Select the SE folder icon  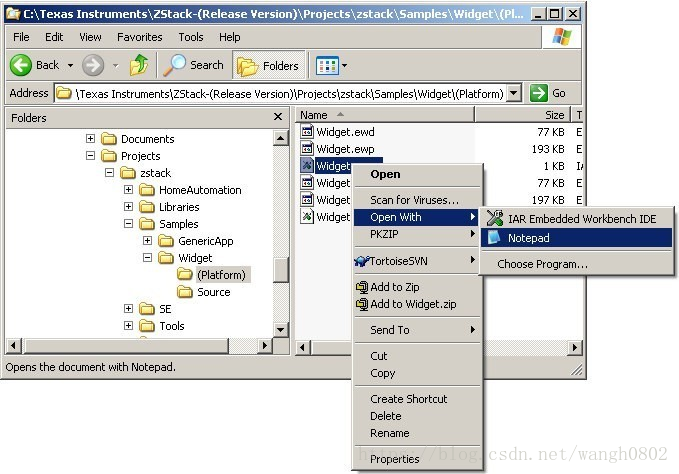(147, 309)
